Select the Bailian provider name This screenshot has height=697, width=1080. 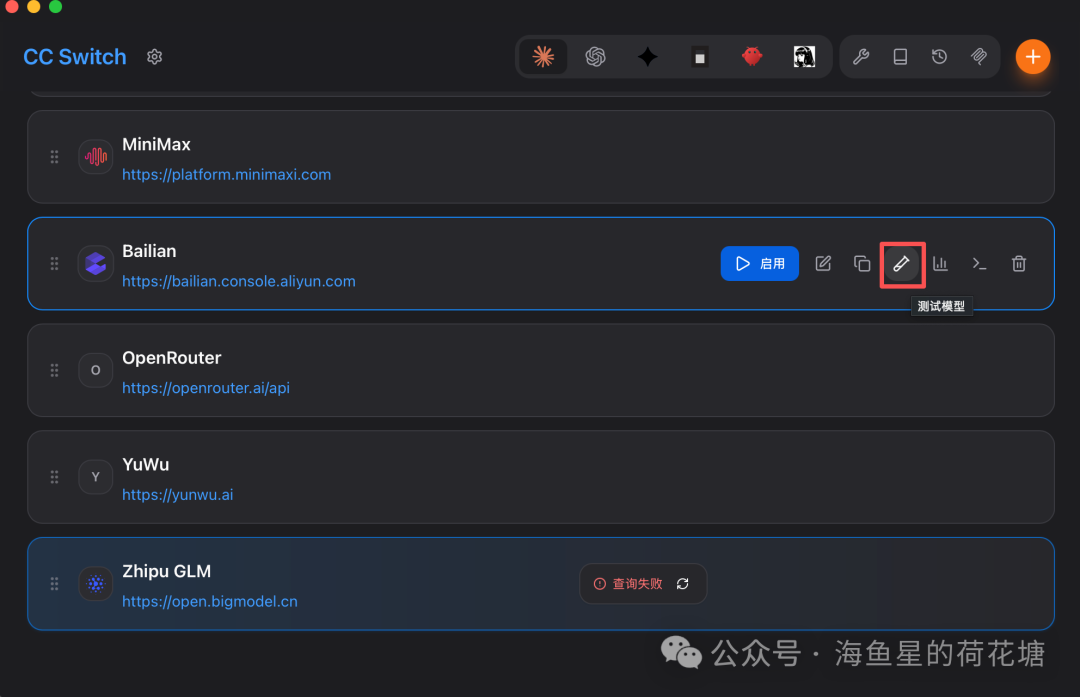pyautogui.click(x=149, y=251)
